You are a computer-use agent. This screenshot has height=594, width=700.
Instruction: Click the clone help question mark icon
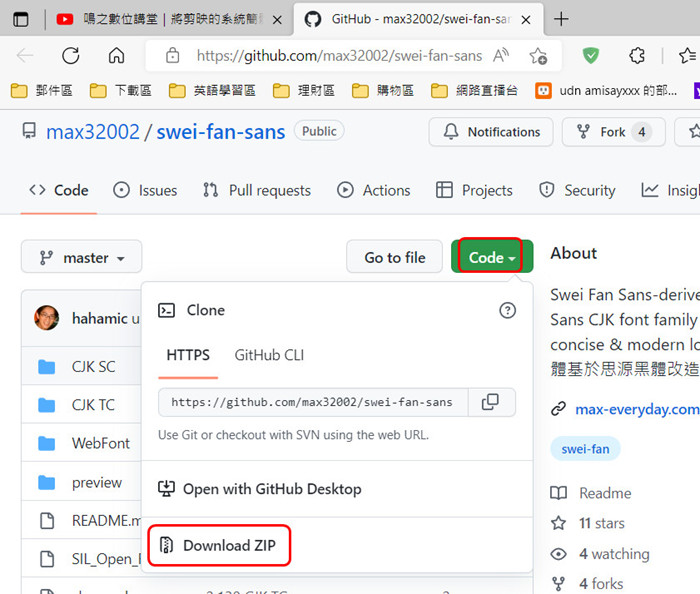[508, 310]
